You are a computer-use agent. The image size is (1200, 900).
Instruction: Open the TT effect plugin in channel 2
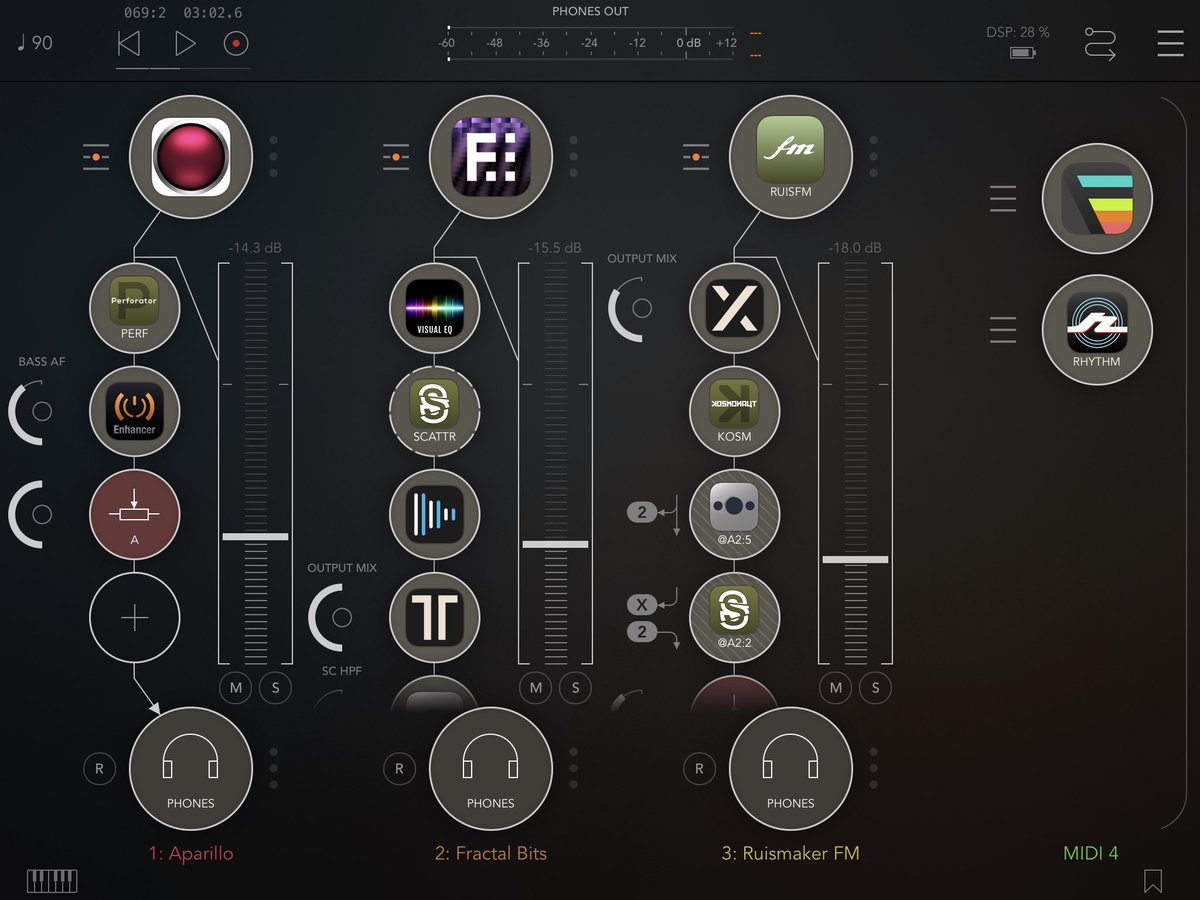pyautogui.click(x=435, y=618)
